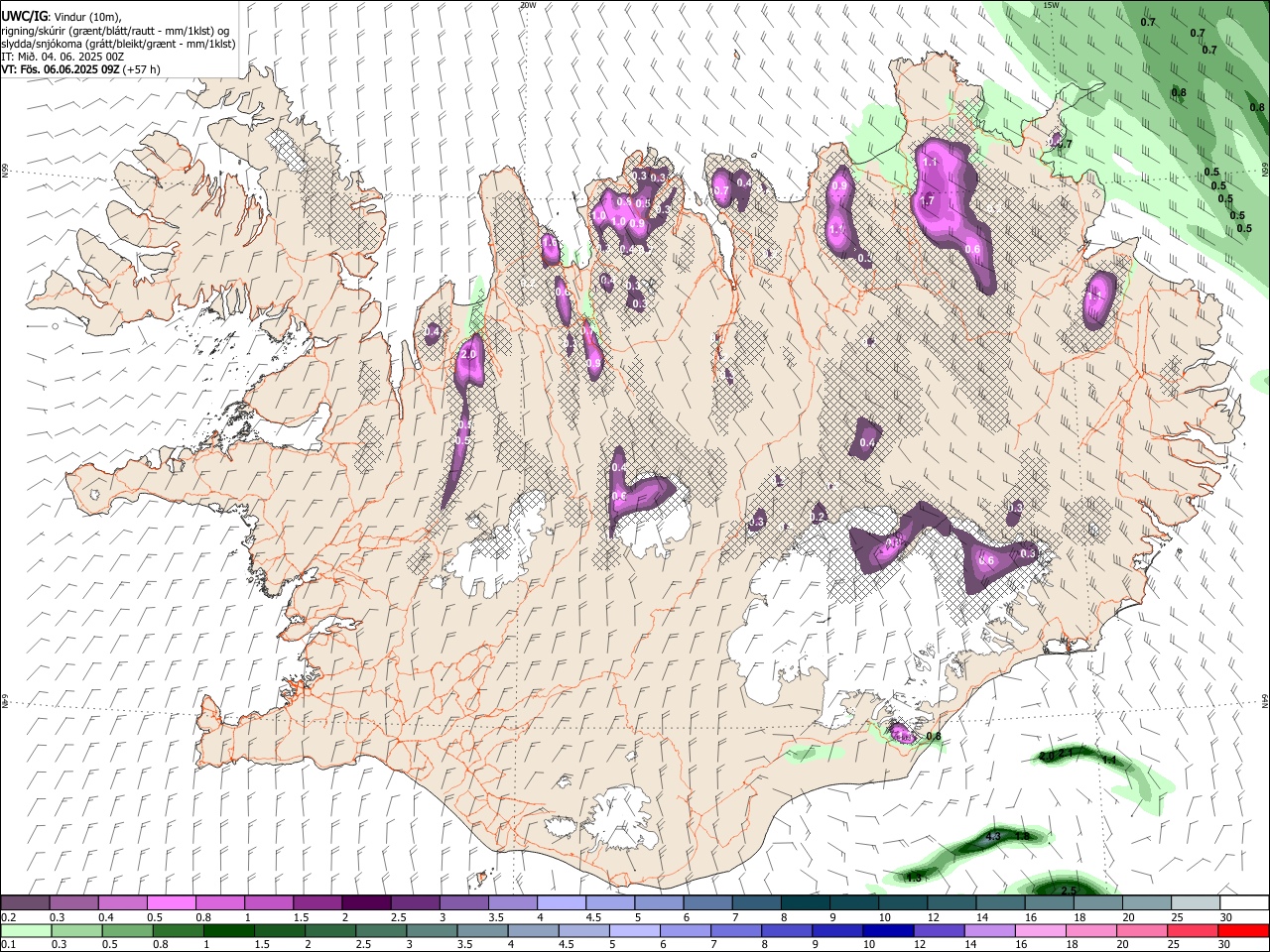This screenshot has width=1270, height=952.
Task: Click '4.5' label on the lower rain scale
Action: point(567,944)
